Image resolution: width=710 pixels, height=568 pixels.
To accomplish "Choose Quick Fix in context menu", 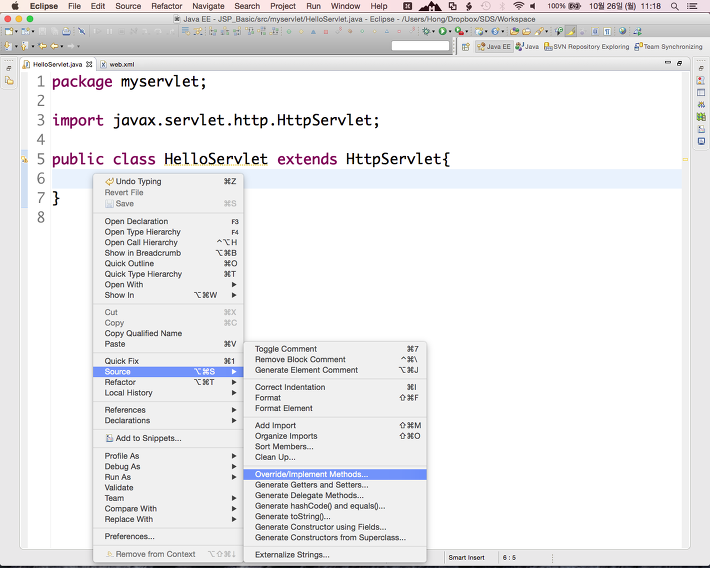I will tap(168, 361).
